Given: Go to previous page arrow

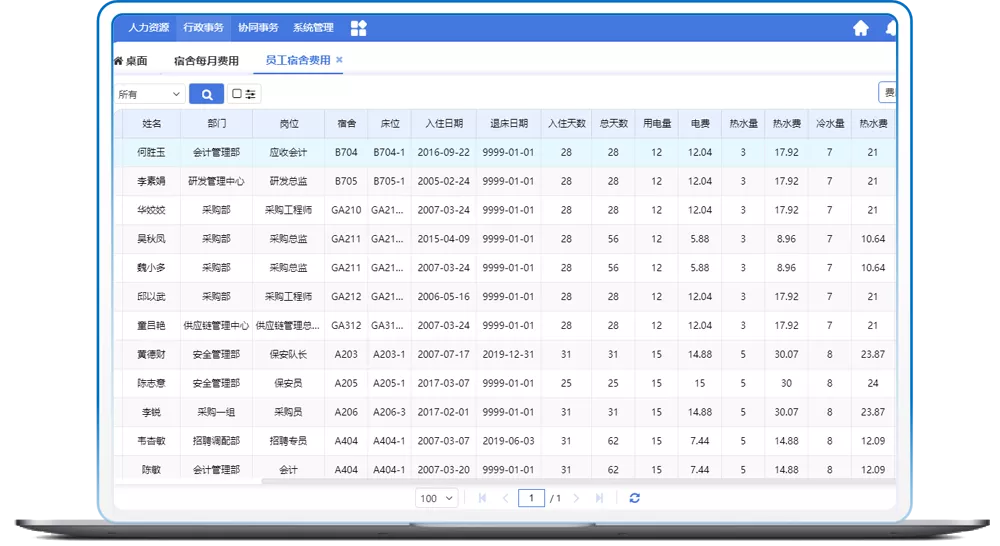Looking at the screenshot, I should coord(506,498).
